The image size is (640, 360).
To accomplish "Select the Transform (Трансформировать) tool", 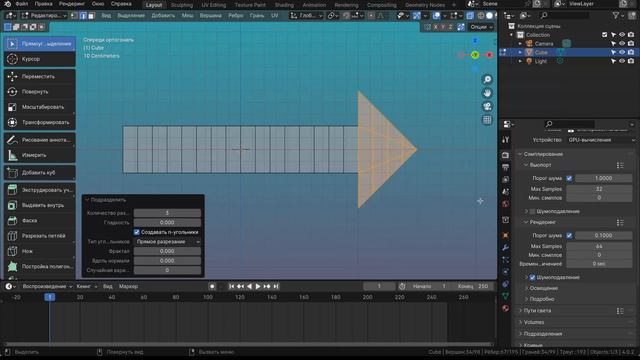I will 40,122.
